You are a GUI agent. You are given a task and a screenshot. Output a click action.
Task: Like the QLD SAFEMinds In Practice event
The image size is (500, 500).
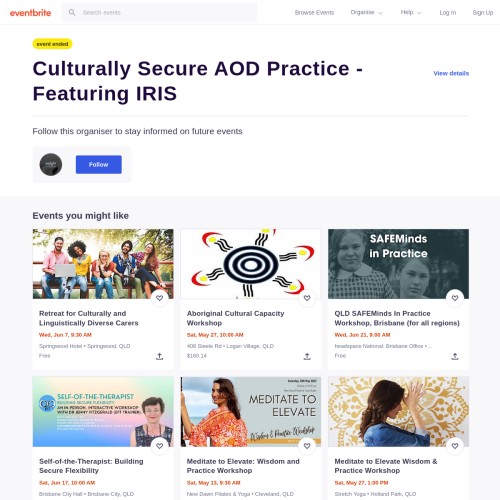pos(455,298)
